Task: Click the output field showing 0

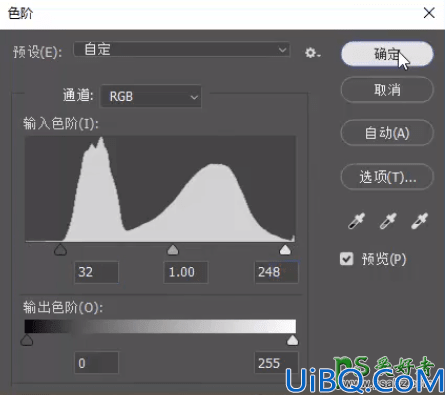Action: [x=96, y=363]
